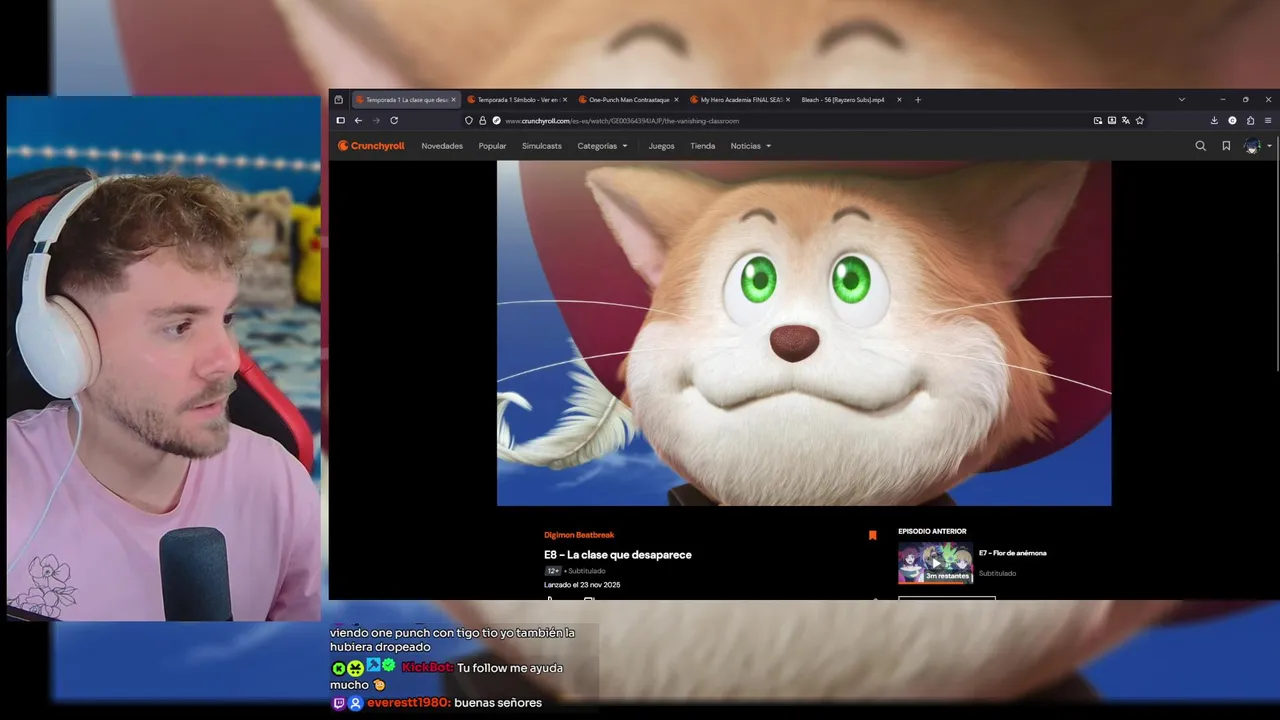Open browser downloads arrow icon
This screenshot has width=1280, height=720.
coord(1214,120)
